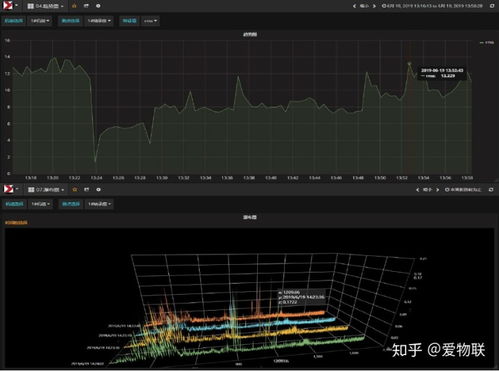The image size is (499, 371).
Task: Open trend chart panel title menu
Action: [250, 34]
